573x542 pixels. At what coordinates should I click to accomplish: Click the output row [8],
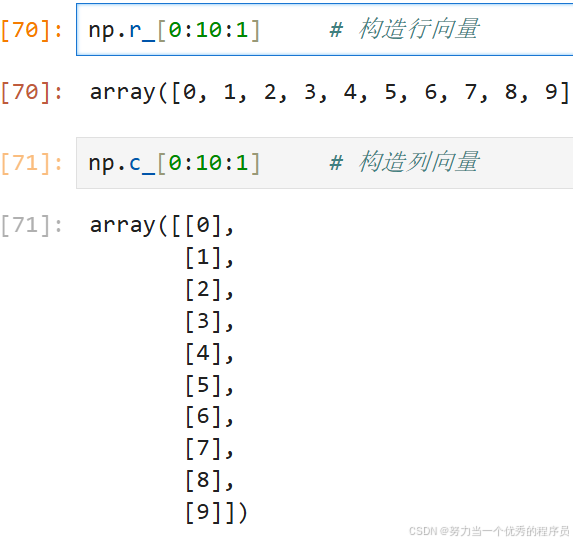click(209, 480)
